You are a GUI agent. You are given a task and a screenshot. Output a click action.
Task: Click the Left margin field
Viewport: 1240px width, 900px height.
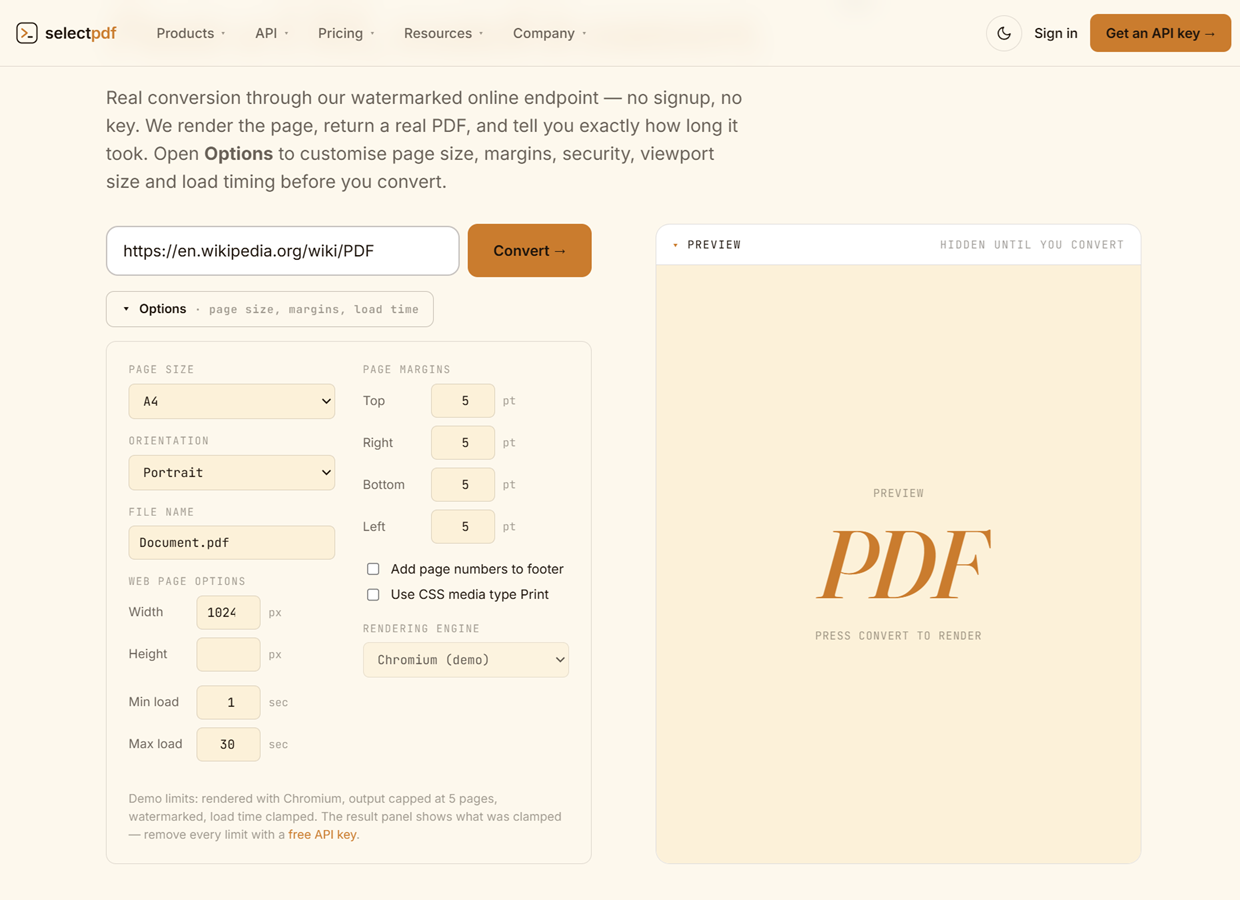(463, 526)
